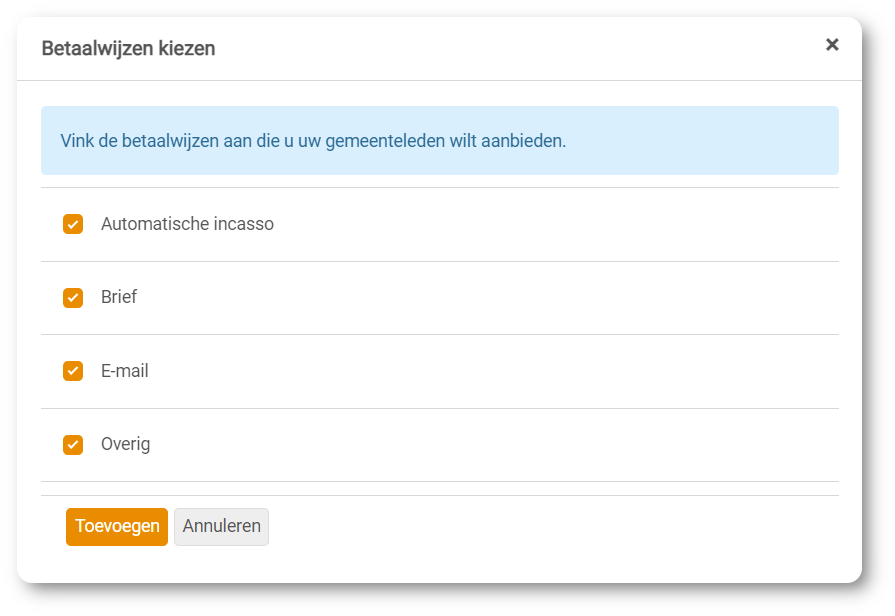This screenshot has height=616, width=895.
Task: Click the 'Brief' label text
Action: [x=119, y=298]
